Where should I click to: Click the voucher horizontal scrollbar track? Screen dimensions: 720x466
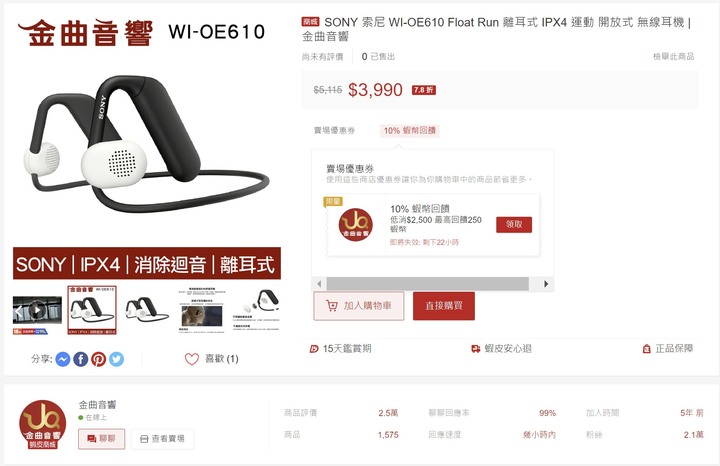tap(428, 284)
